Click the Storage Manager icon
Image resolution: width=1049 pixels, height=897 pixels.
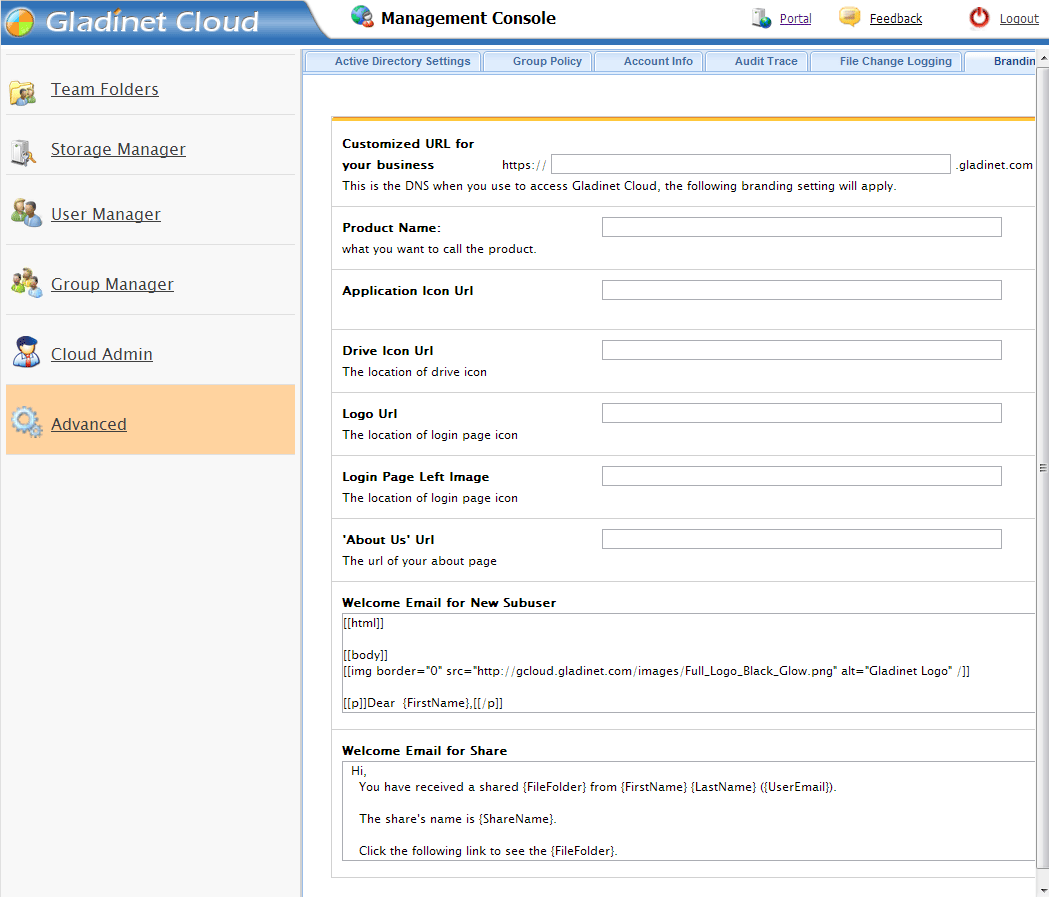pyautogui.click(x=23, y=152)
